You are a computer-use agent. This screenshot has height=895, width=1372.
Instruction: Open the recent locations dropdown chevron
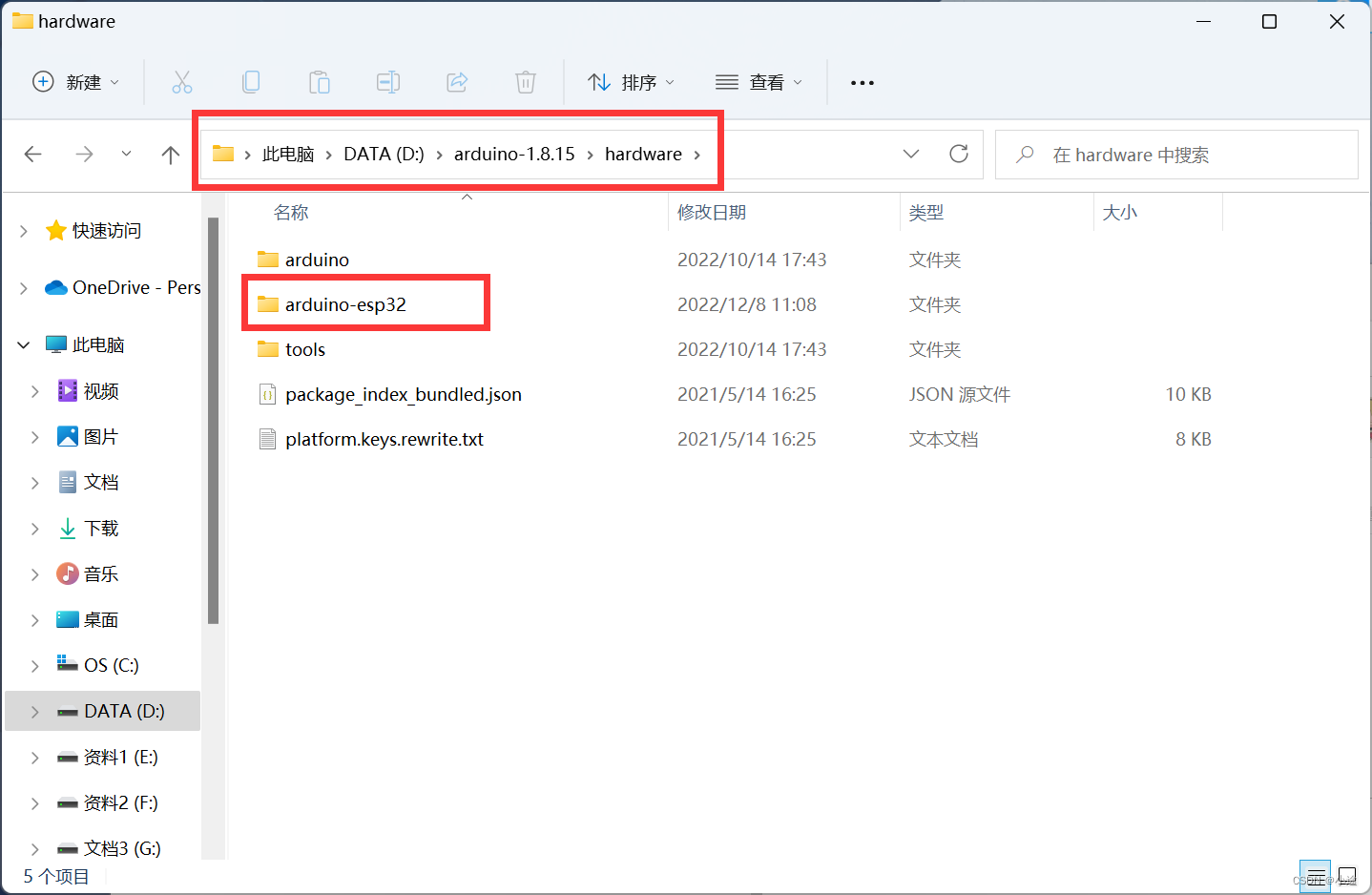(x=126, y=154)
